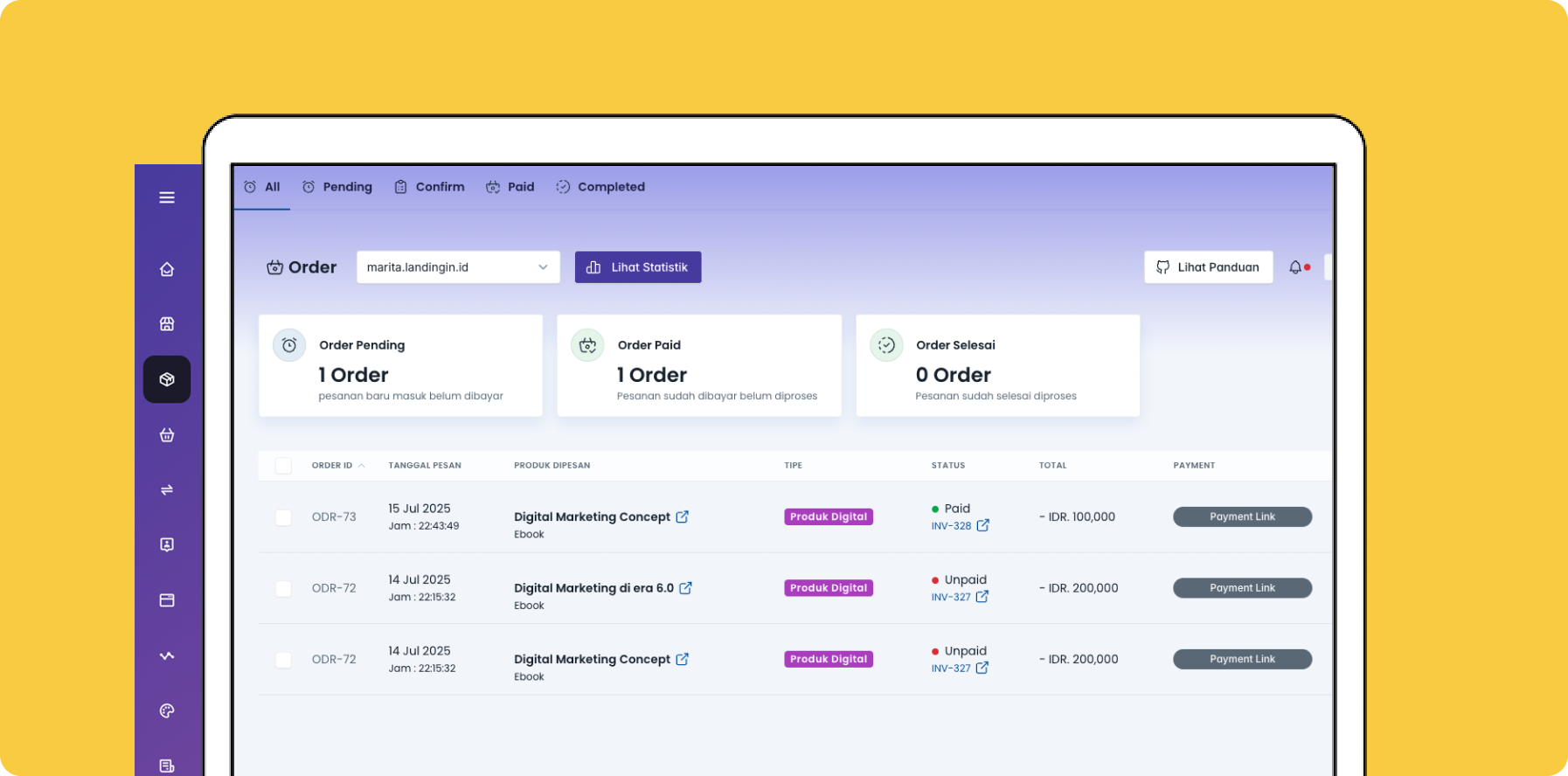Open external link for INV-328 invoice
This screenshot has width=1568, height=776.
[x=982, y=525]
